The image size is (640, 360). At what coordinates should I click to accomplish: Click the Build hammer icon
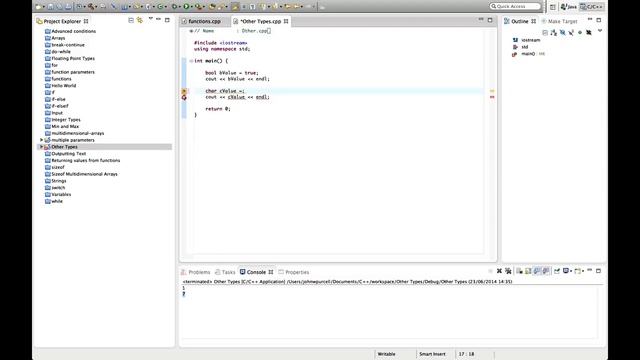91,7
